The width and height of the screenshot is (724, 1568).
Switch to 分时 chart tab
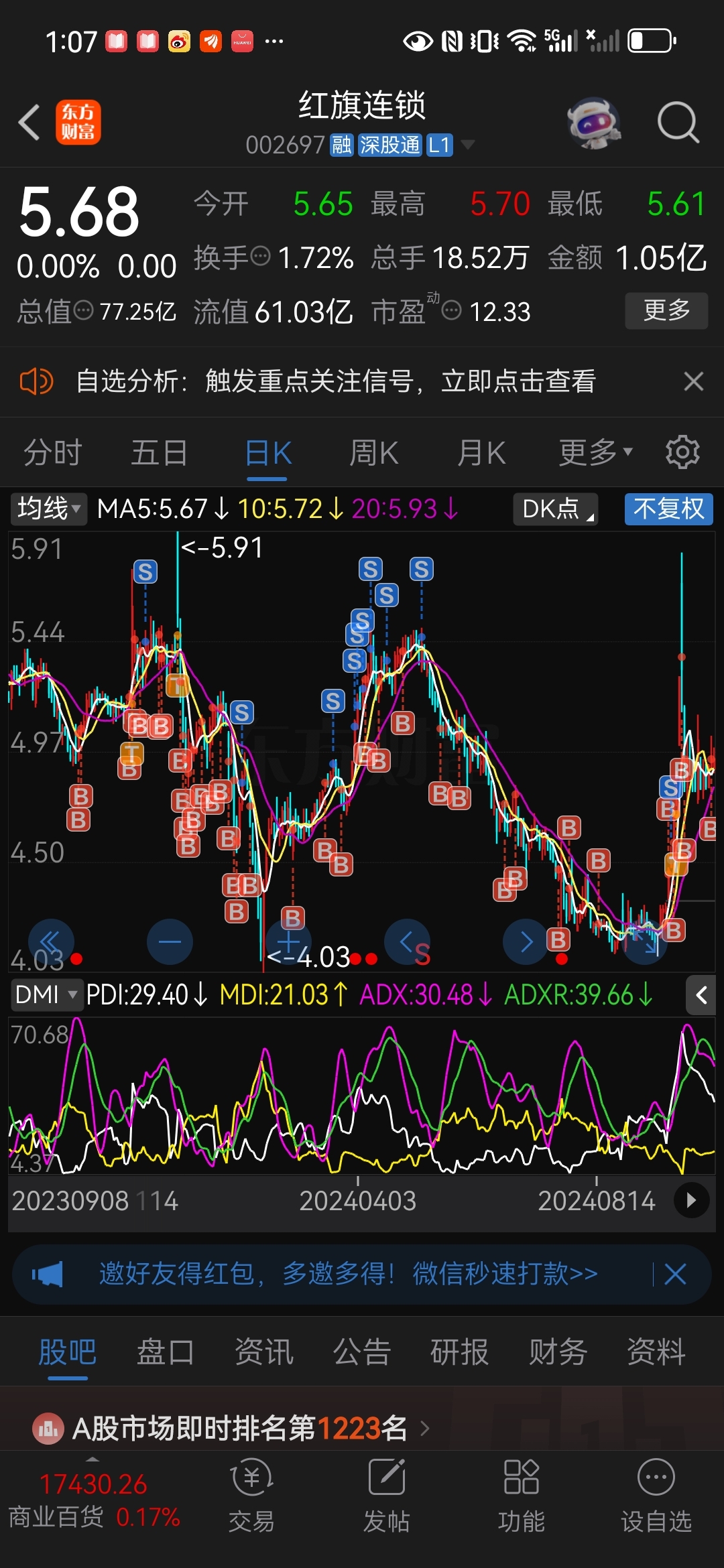(52, 453)
